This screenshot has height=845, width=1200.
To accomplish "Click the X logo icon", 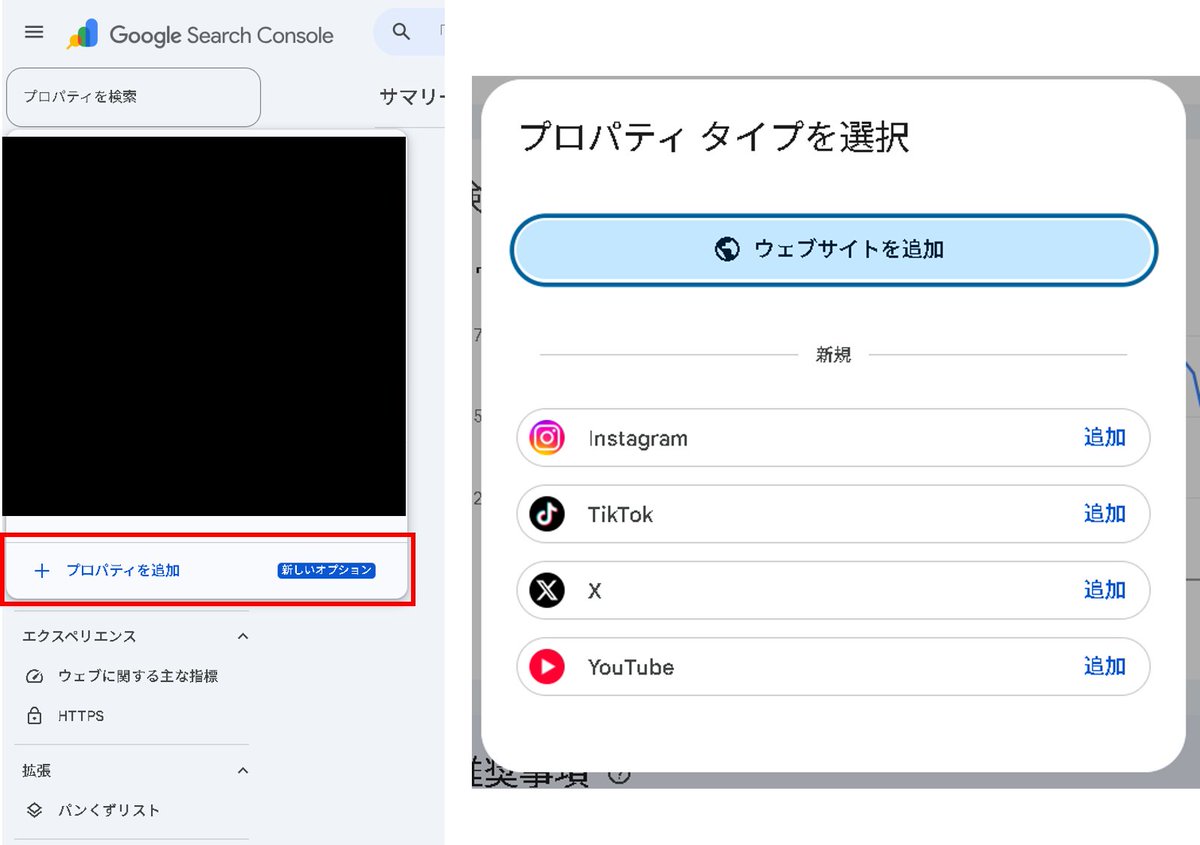I will tap(547, 590).
